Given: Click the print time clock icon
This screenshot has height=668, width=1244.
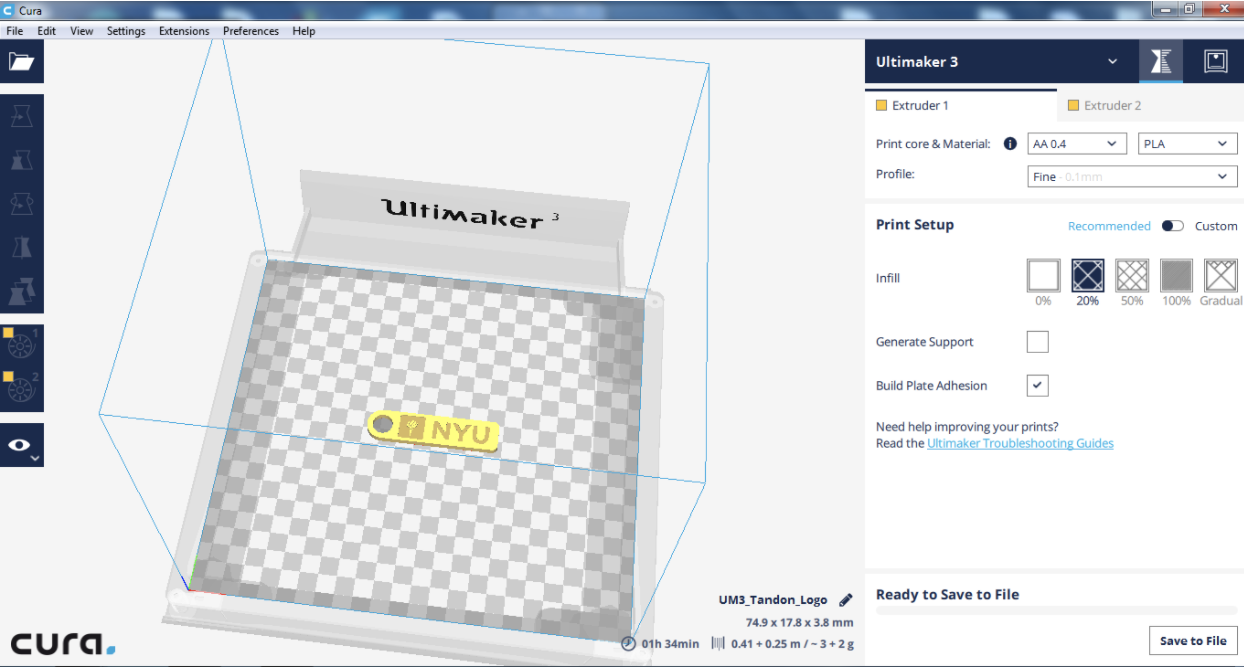Looking at the screenshot, I should click(x=628, y=643).
